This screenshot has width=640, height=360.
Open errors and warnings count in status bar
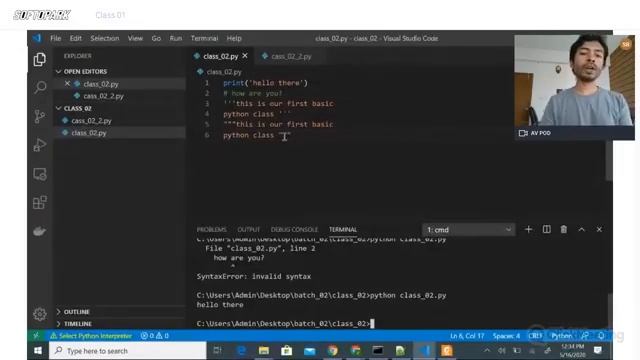(155, 336)
